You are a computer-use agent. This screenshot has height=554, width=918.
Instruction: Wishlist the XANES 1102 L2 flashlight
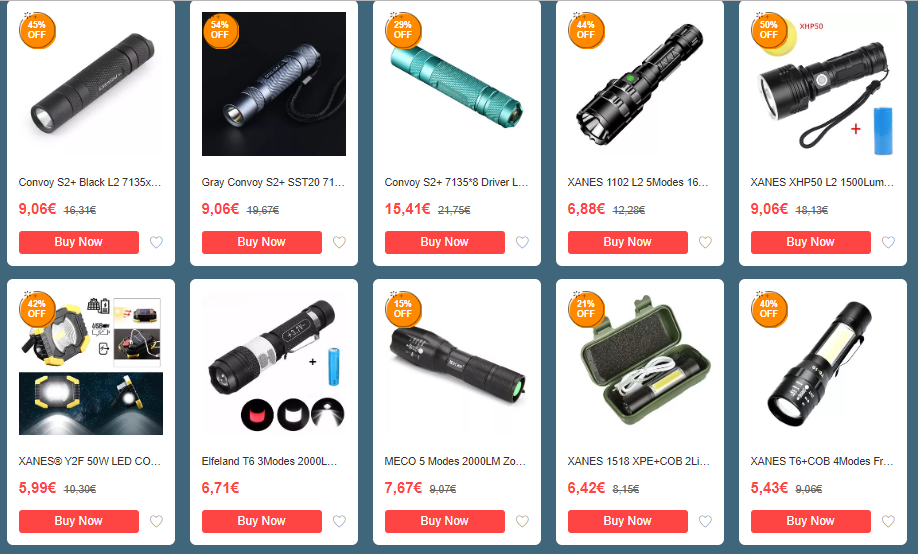click(x=705, y=242)
